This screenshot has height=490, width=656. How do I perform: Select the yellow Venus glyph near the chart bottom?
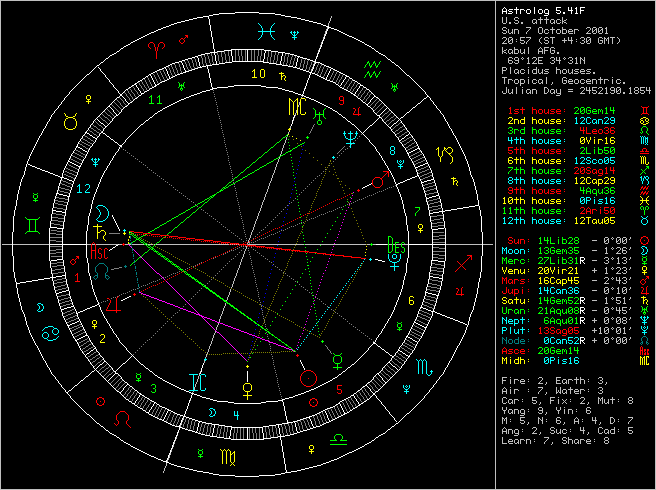[247, 383]
